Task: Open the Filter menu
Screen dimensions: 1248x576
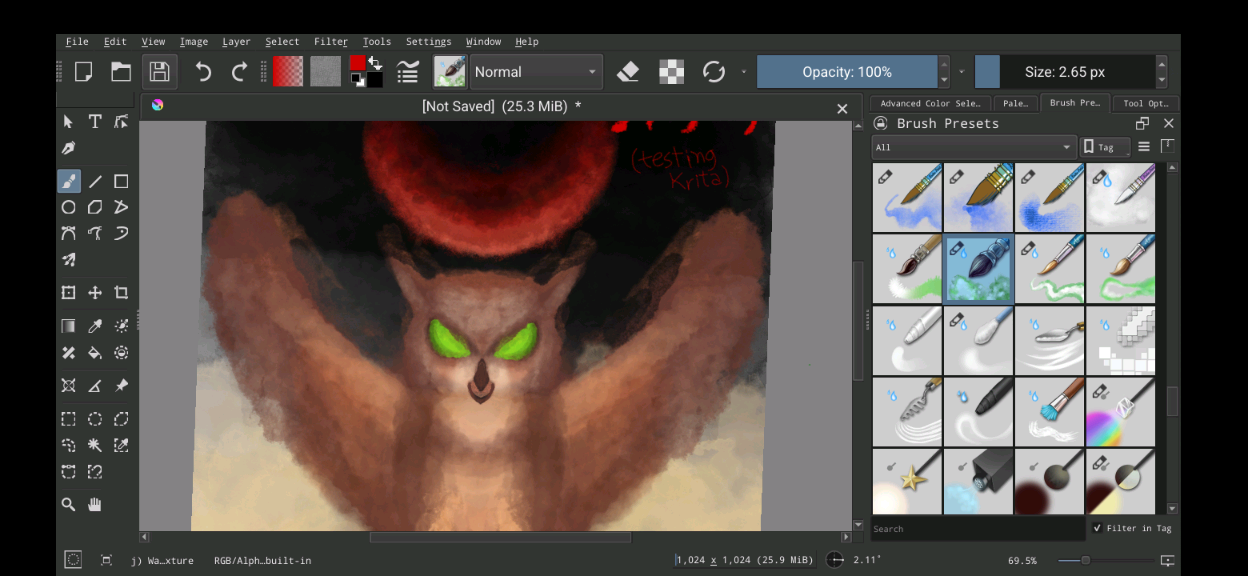Action: click(x=331, y=42)
